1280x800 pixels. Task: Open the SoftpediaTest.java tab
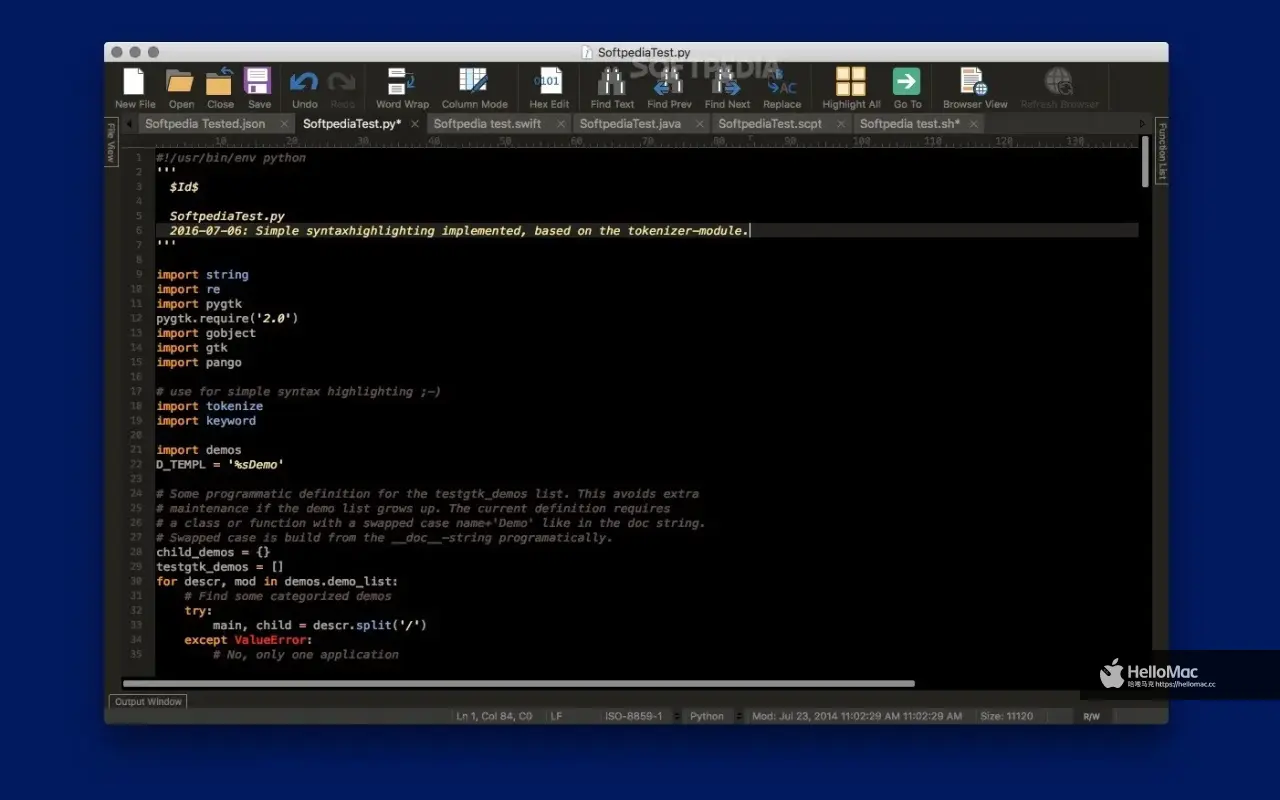tap(630, 124)
